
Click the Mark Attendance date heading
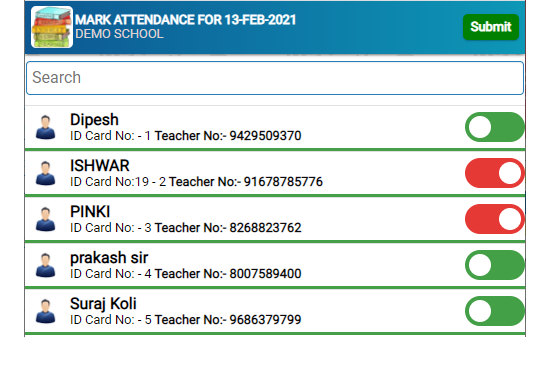point(186,20)
